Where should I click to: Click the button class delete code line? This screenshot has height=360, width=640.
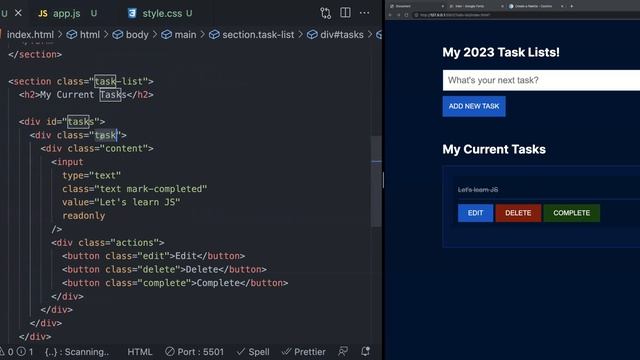[164, 270]
